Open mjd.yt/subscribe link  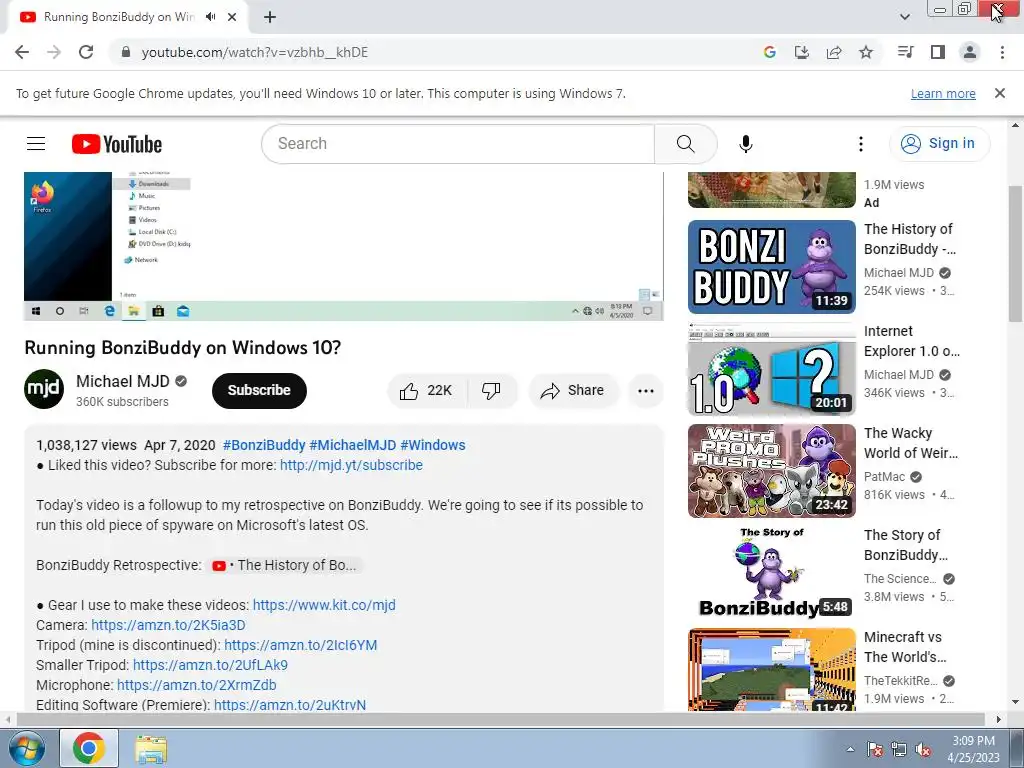coord(351,465)
